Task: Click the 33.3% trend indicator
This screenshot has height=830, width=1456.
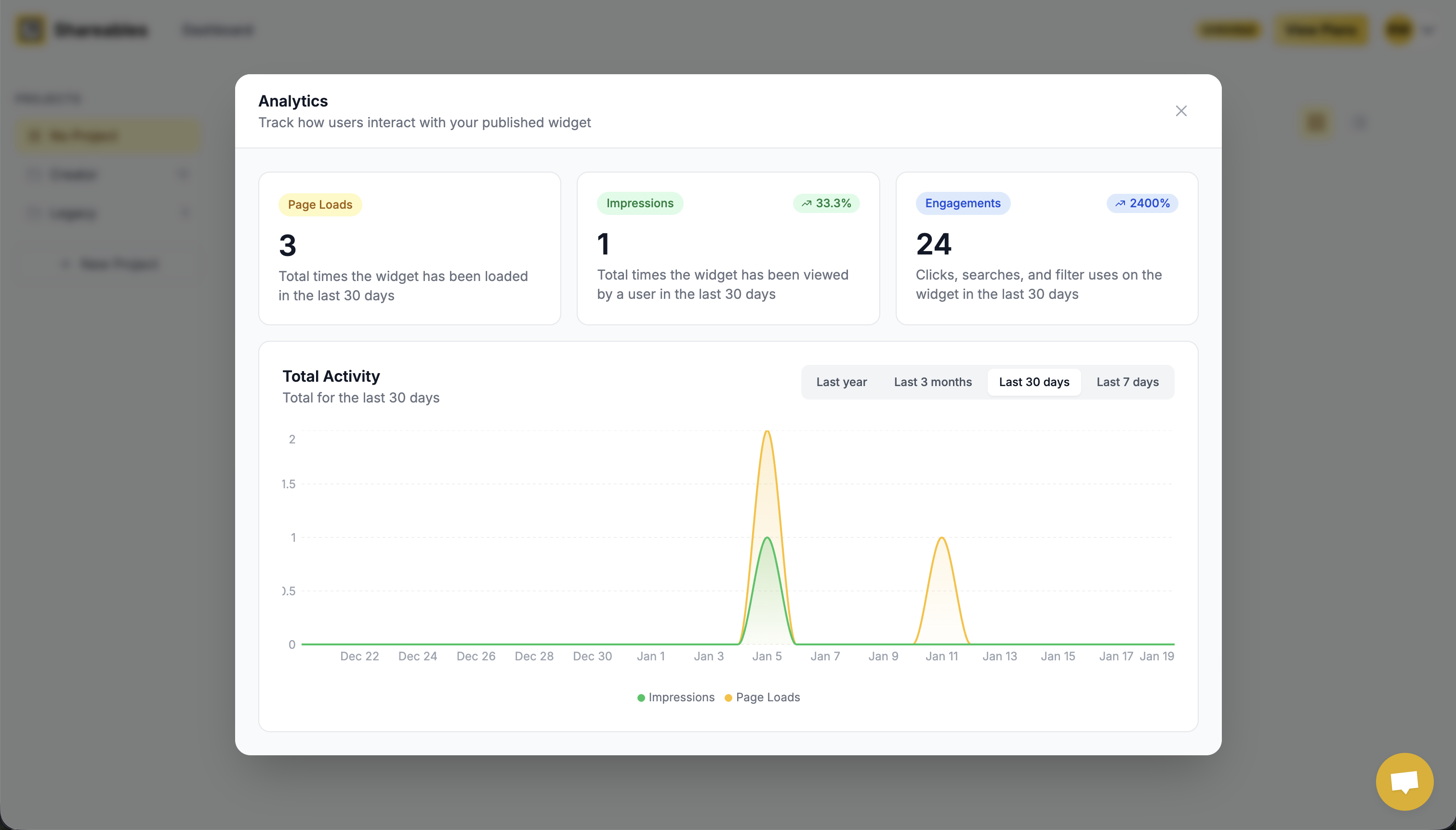Action: [826, 203]
